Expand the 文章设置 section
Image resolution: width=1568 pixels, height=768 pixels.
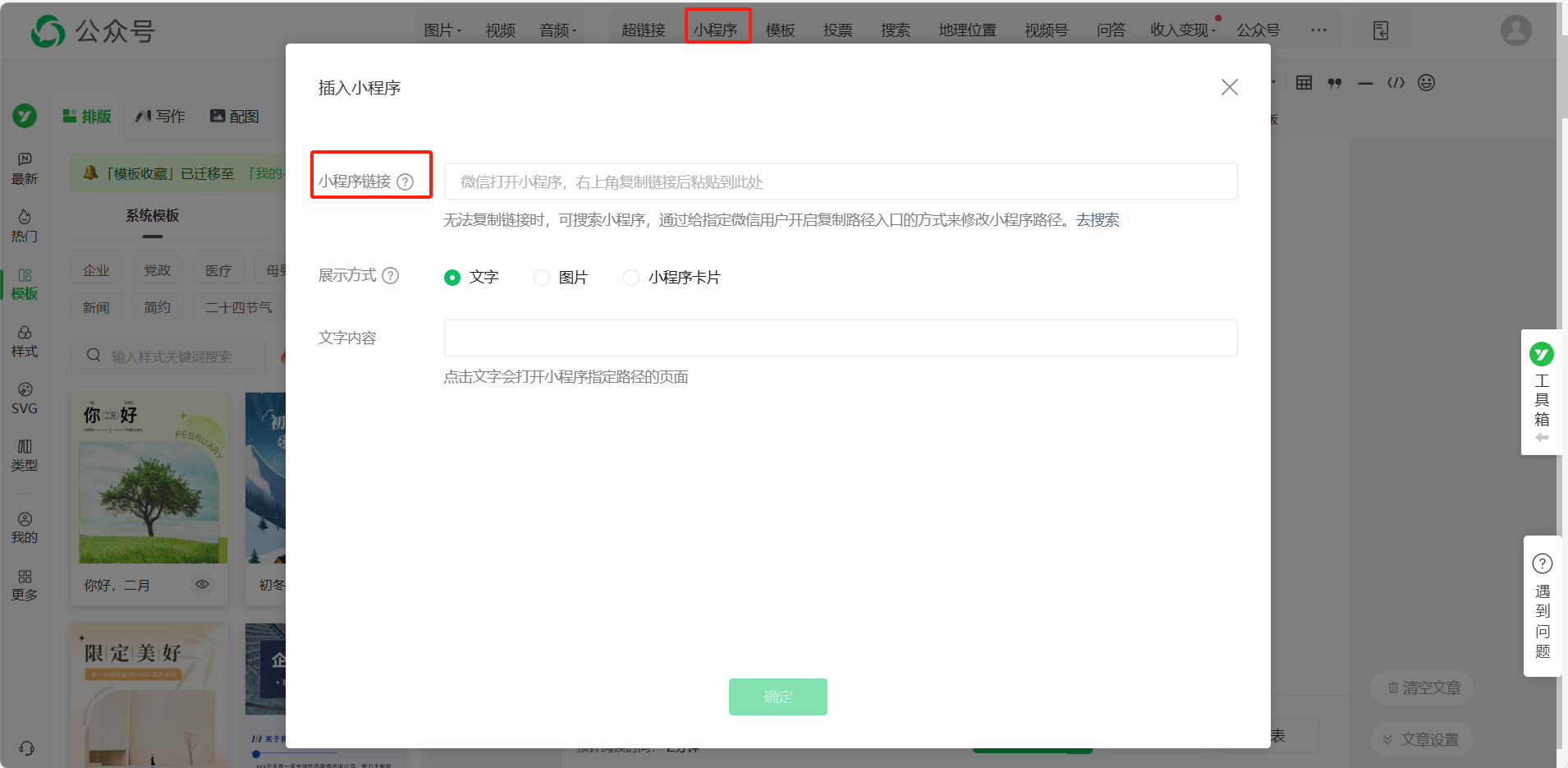(x=1421, y=739)
